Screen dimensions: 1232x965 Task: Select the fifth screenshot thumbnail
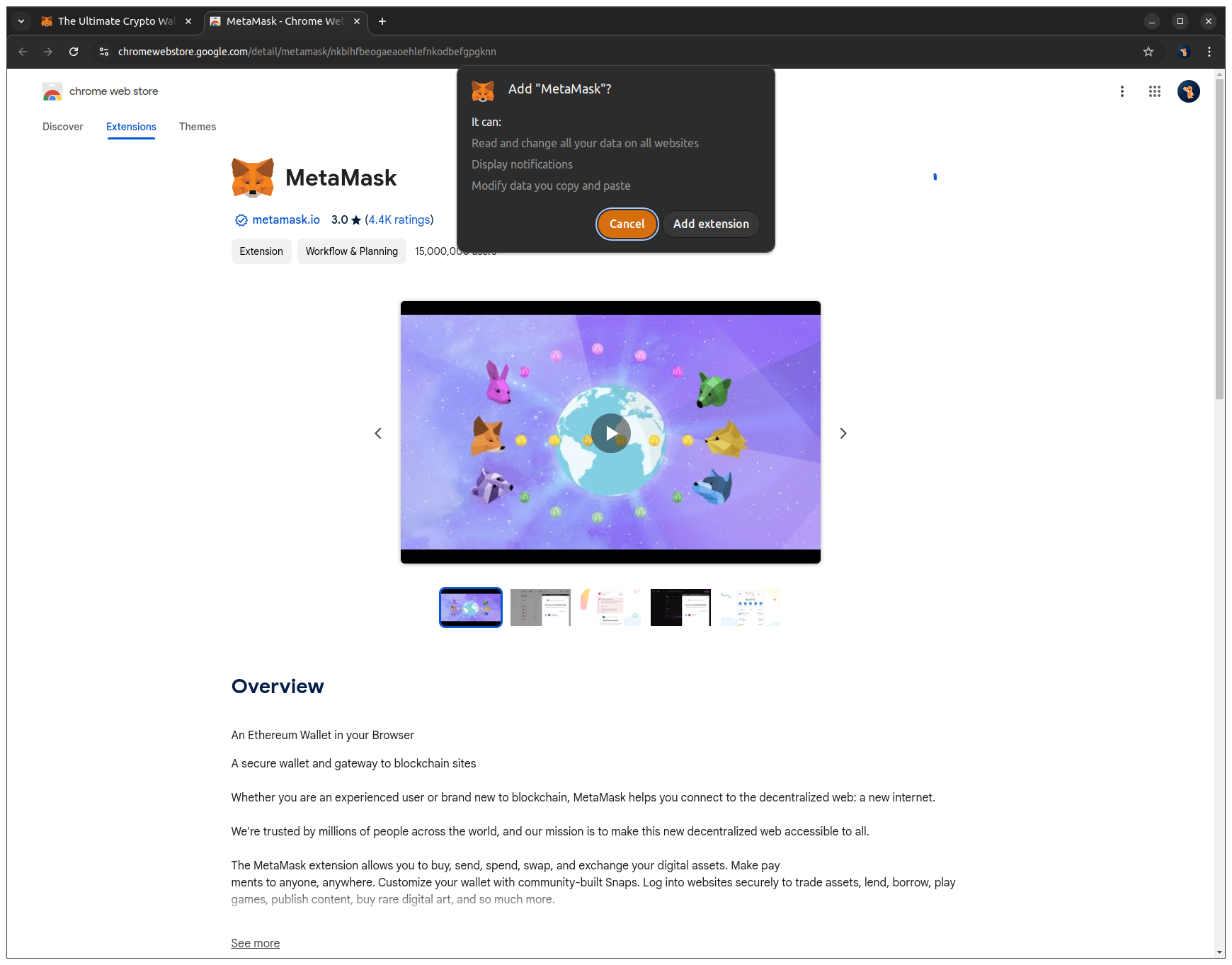[751, 607]
